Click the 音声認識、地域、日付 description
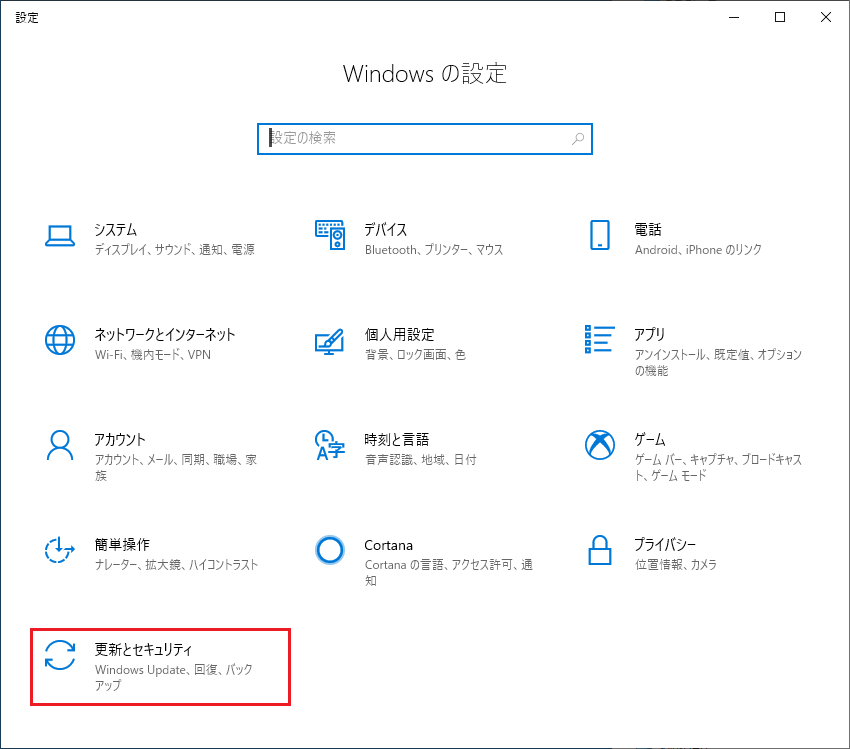850x749 pixels. (420, 460)
